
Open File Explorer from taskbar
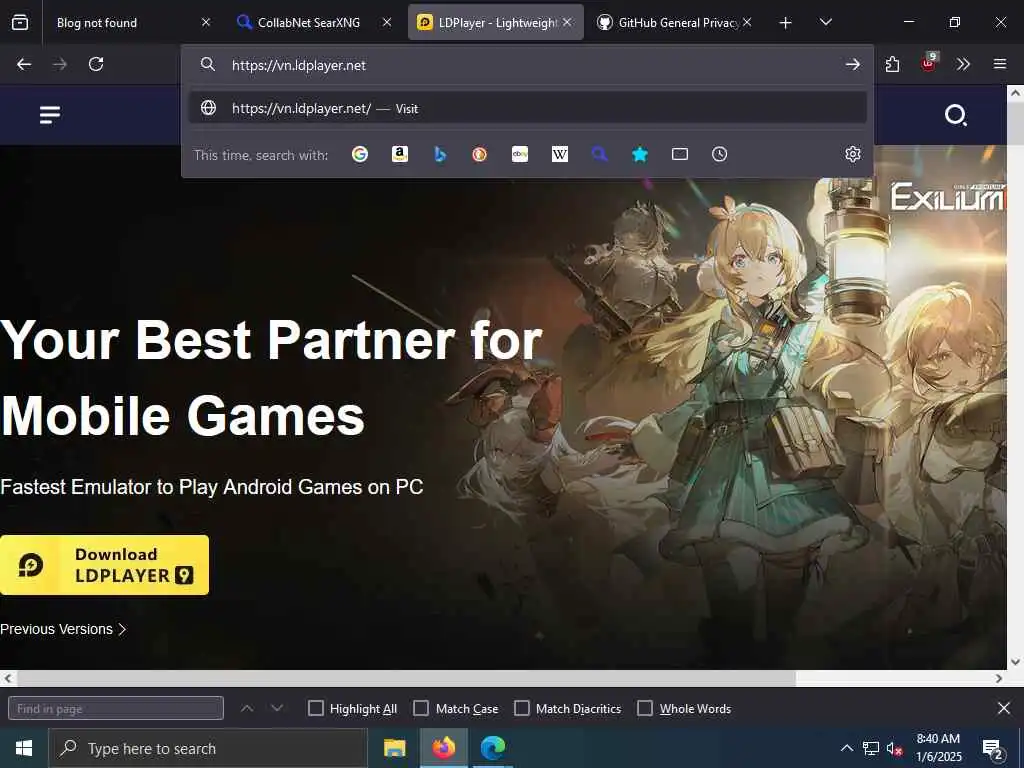(394, 748)
